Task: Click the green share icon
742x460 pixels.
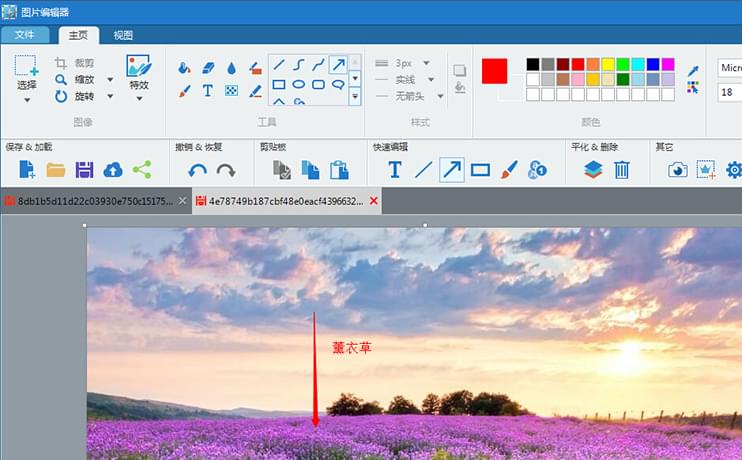Action: [x=142, y=169]
